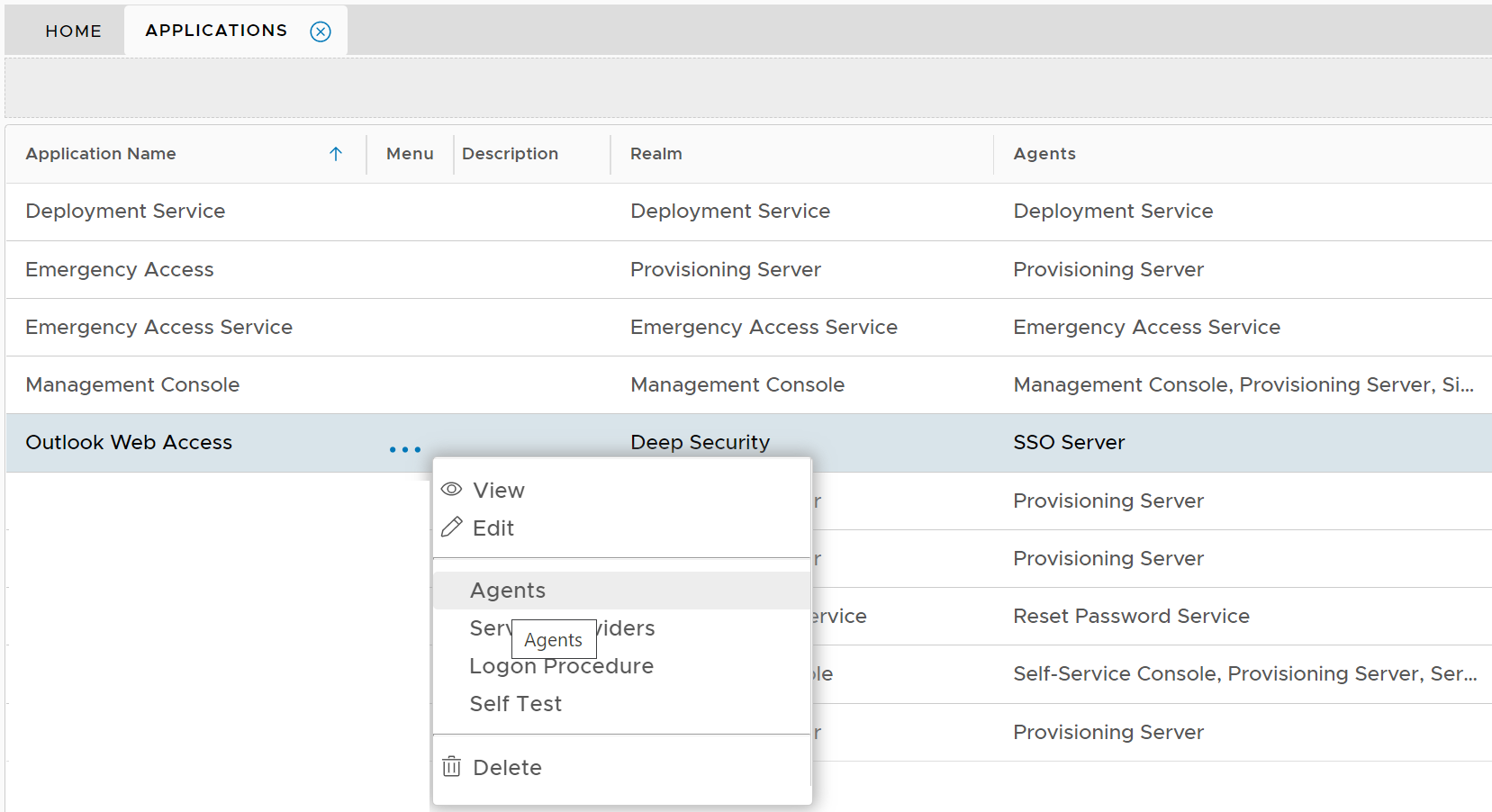Run Self Test from the context menu

point(515,703)
